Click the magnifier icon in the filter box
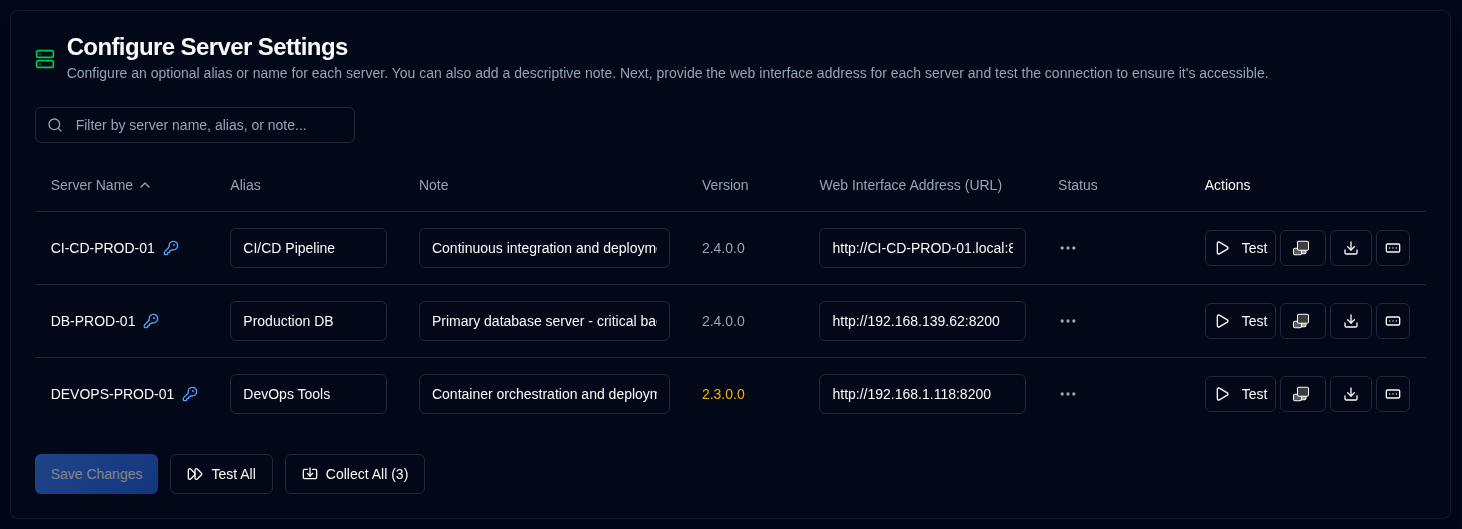The image size is (1462, 529). pyautogui.click(x=55, y=125)
